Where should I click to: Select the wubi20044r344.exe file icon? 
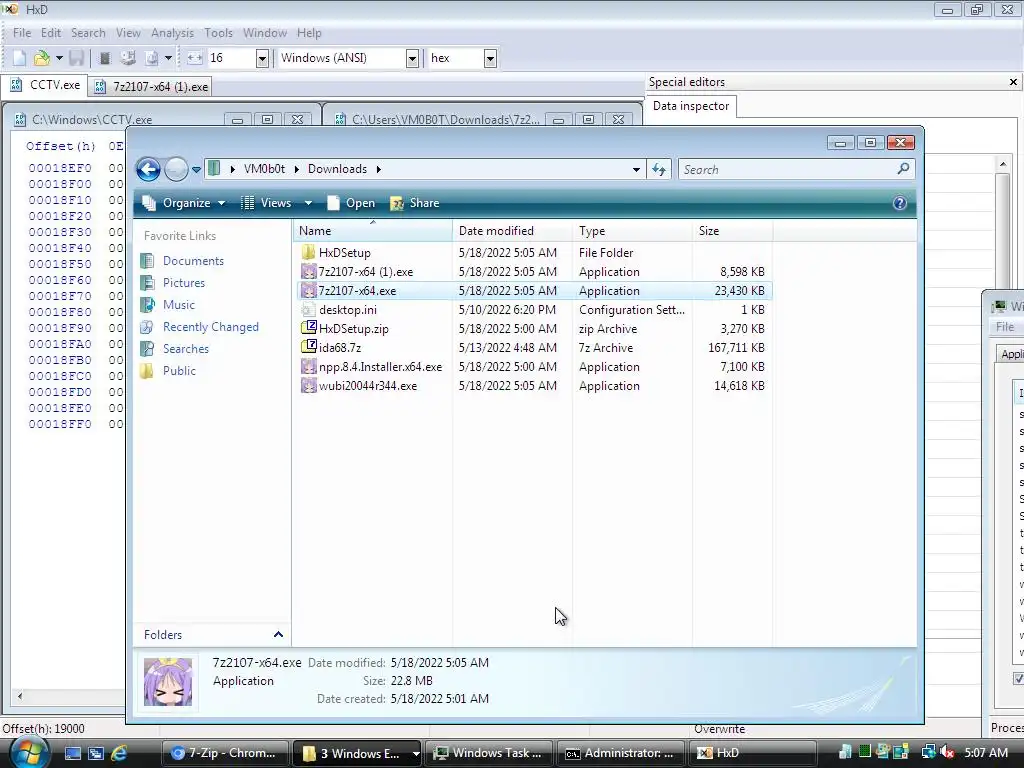[308, 385]
